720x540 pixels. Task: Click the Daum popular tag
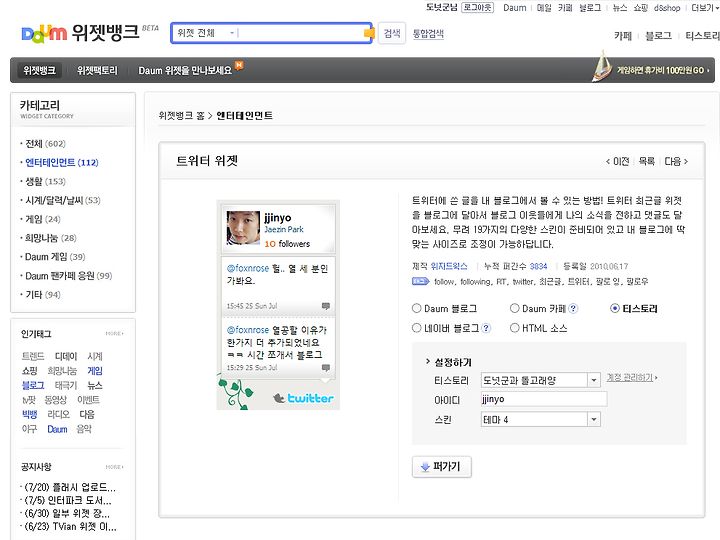pyautogui.click(x=57, y=429)
